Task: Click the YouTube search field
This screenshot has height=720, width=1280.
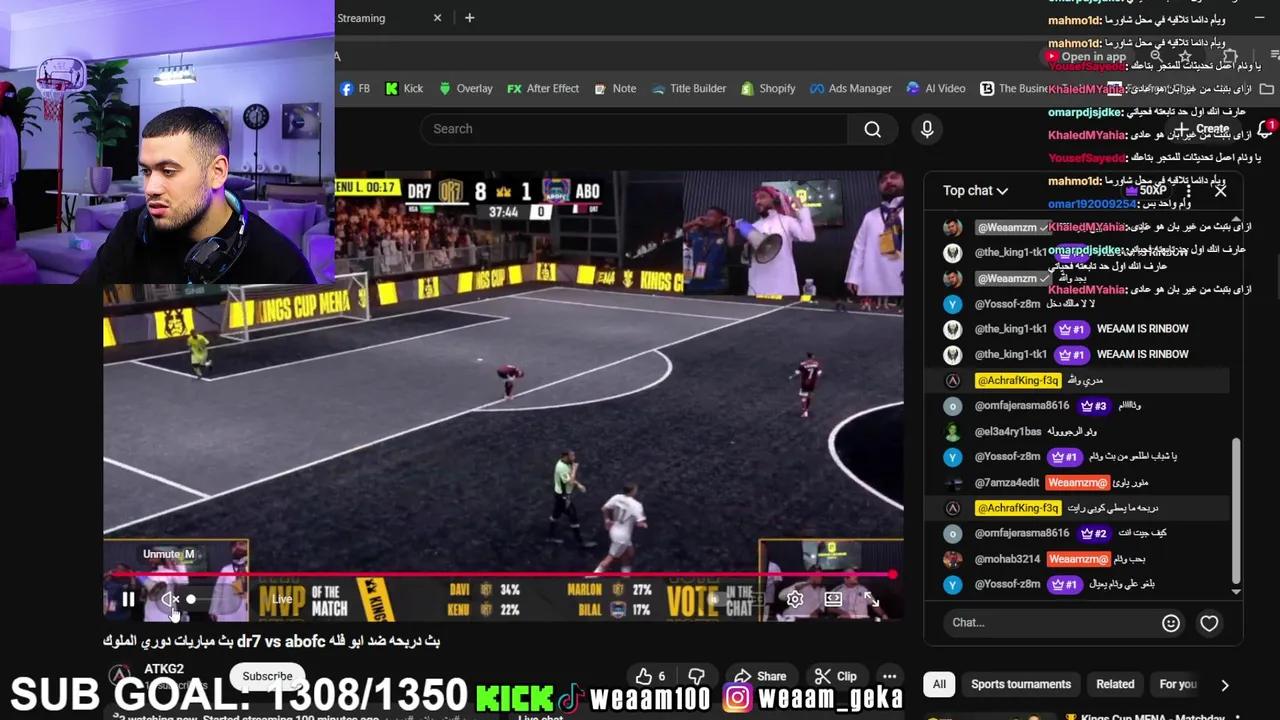Action: tap(634, 129)
